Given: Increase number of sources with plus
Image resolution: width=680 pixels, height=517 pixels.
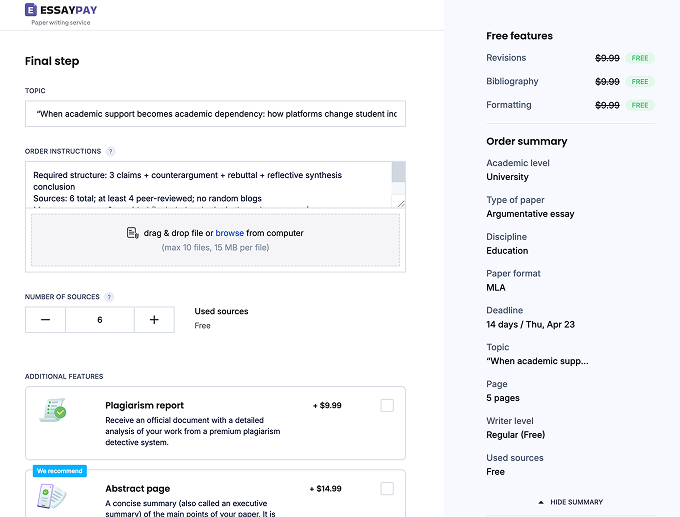Looking at the screenshot, I should (x=154, y=320).
